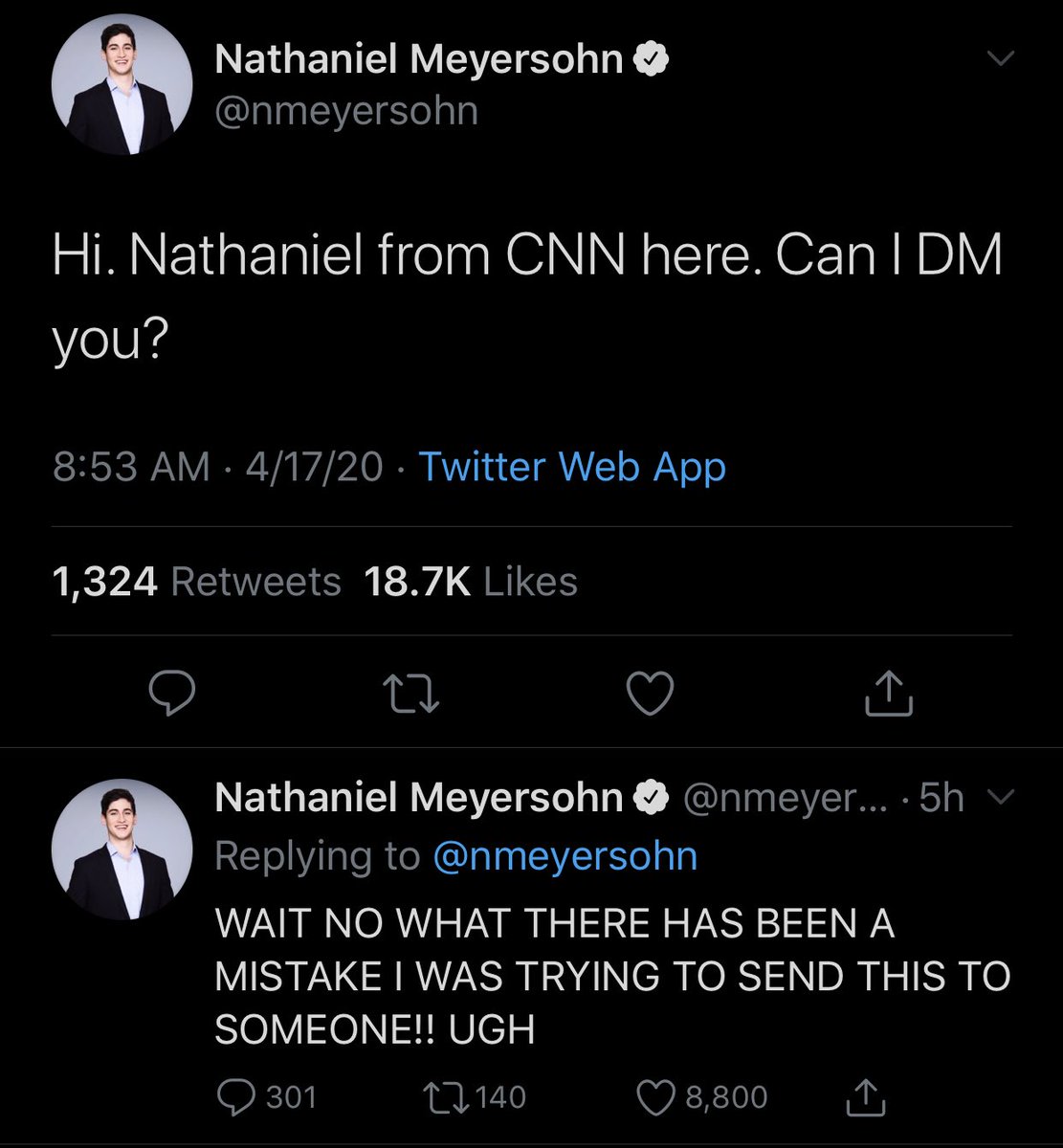Share the main tweet
The height and width of the screenshot is (1148, 1063).
(889, 694)
